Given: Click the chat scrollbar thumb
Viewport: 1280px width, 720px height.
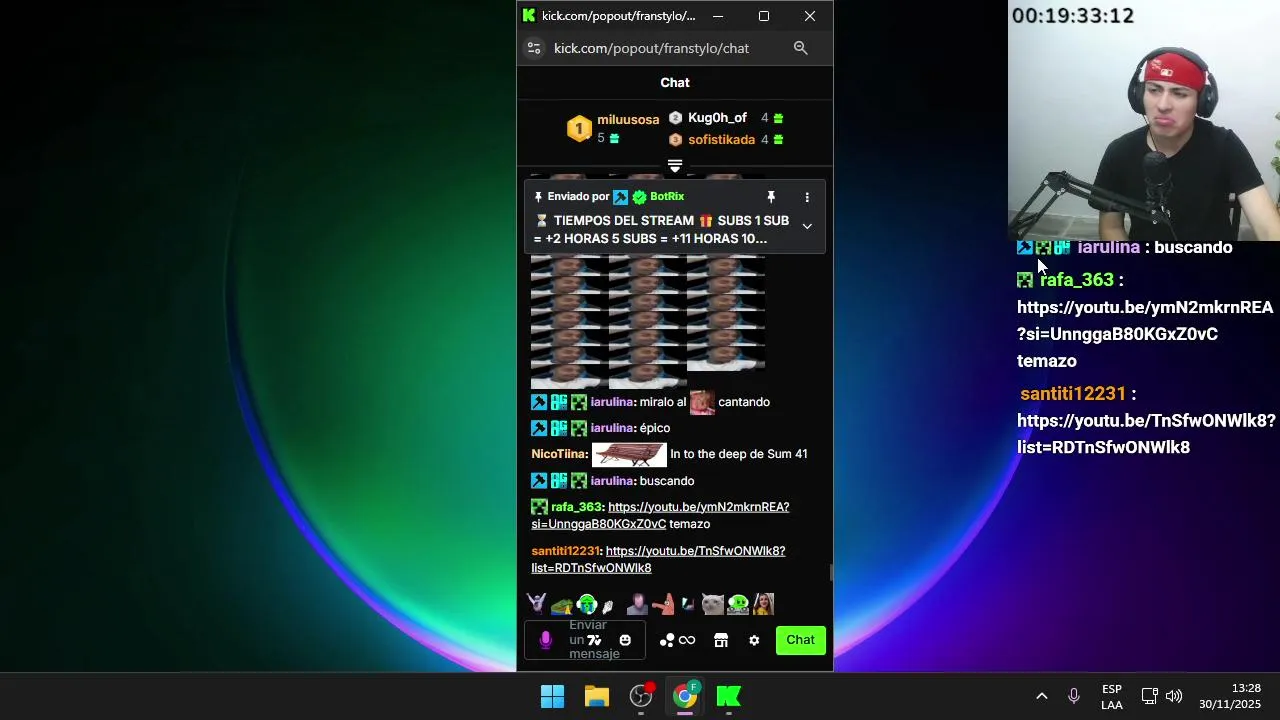Looking at the screenshot, I should point(830,572).
